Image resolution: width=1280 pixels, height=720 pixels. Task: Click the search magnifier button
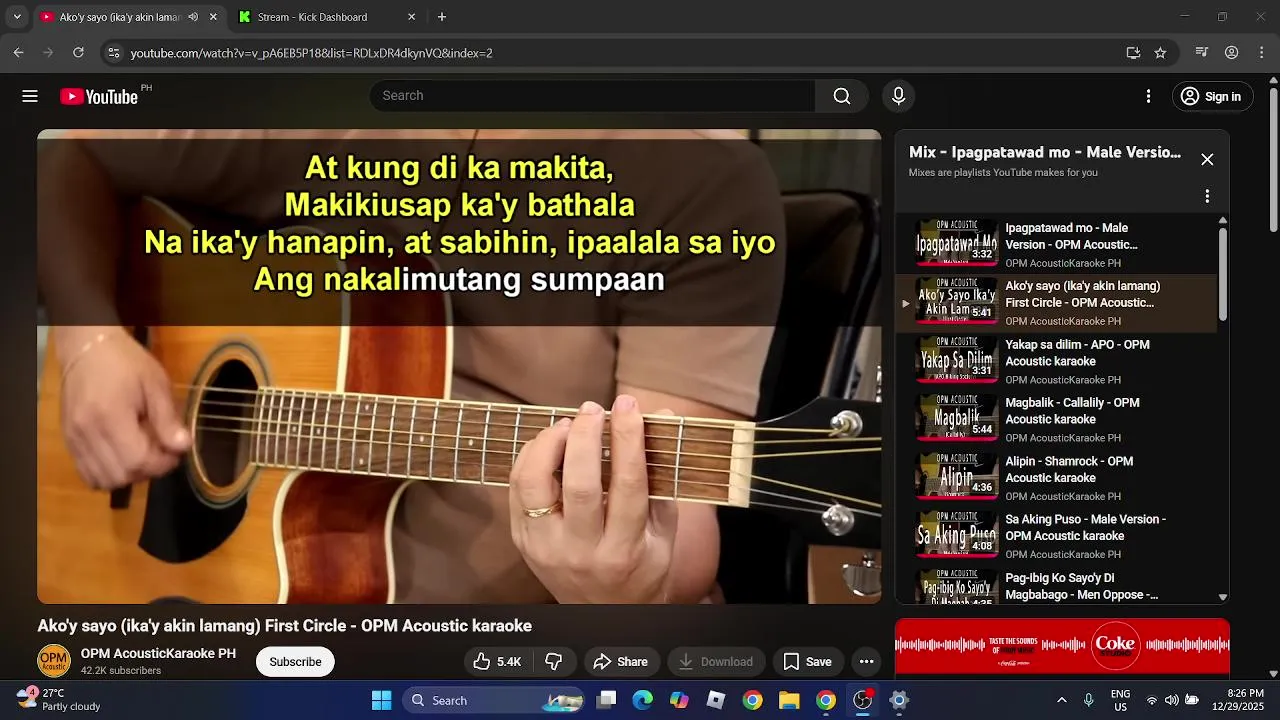coord(842,96)
